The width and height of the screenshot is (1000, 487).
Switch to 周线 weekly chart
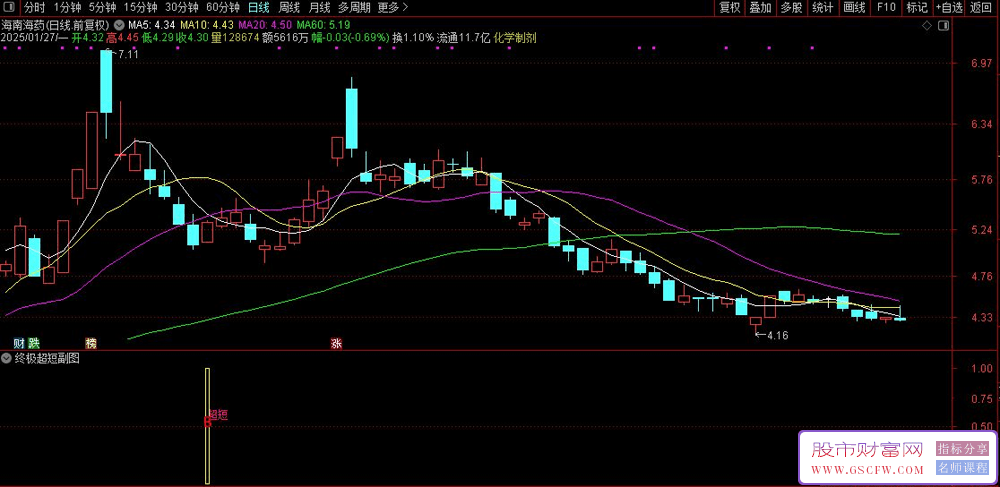pyautogui.click(x=290, y=8)
